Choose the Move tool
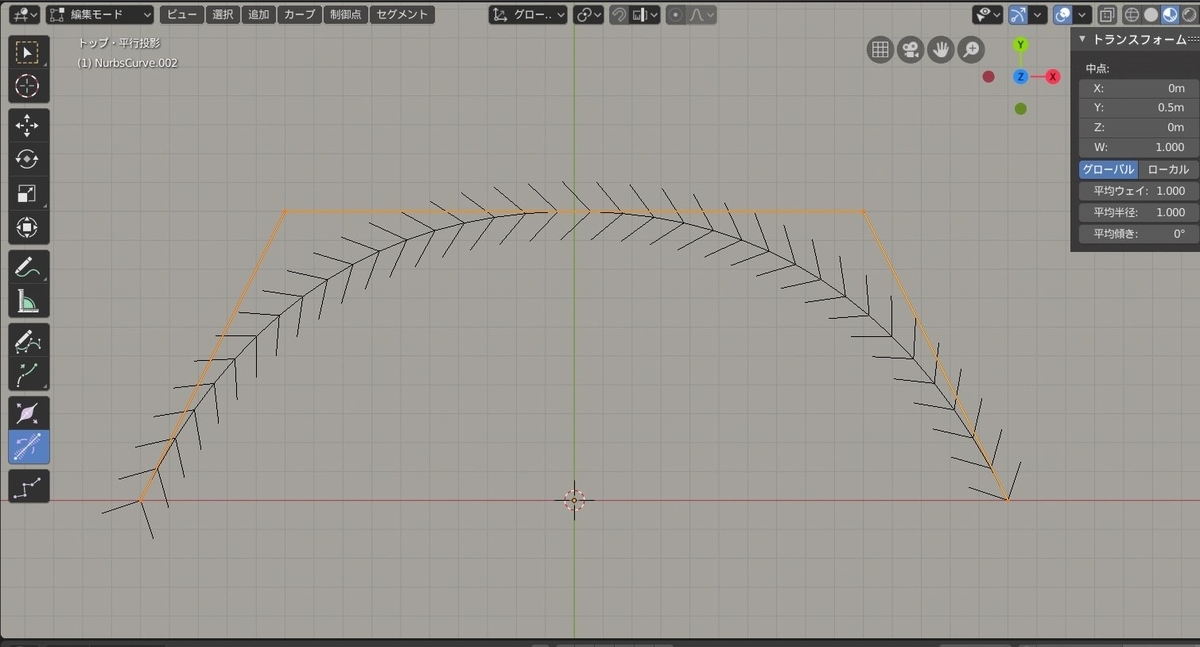The image size is (1200, 647). (x=28, y=126)
